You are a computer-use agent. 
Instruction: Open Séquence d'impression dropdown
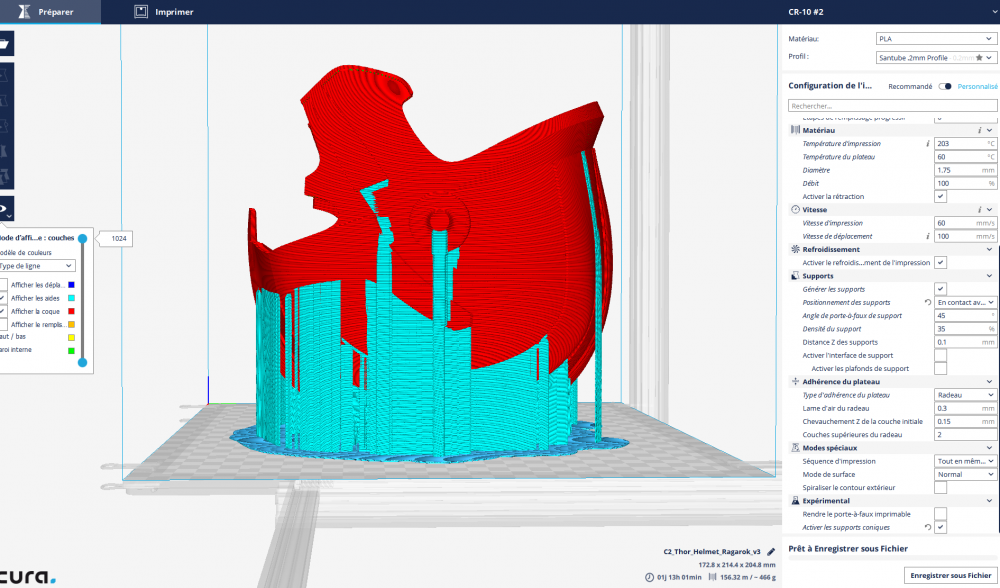point(966,461)
